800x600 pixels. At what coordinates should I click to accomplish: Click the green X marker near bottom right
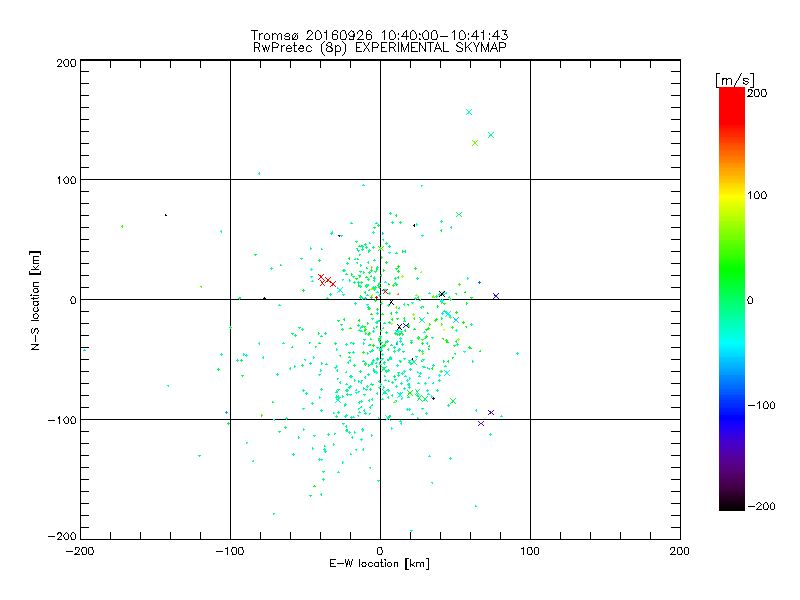tap(453, 401)
